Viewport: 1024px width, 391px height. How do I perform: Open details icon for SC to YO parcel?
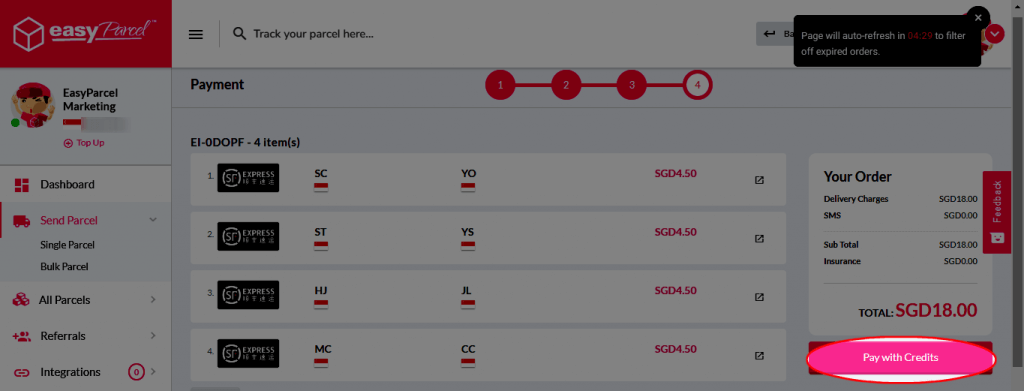click(760, 180)
